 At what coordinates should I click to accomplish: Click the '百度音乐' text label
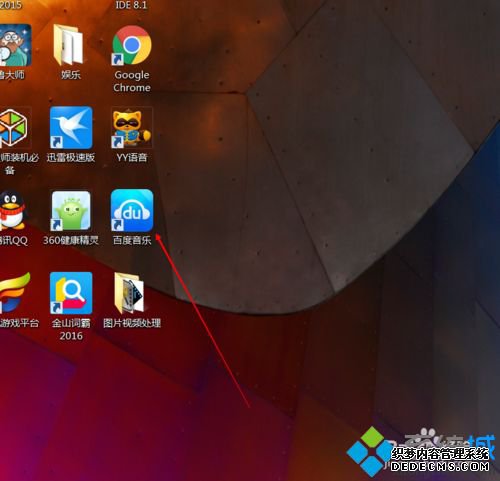coord(132,240)
